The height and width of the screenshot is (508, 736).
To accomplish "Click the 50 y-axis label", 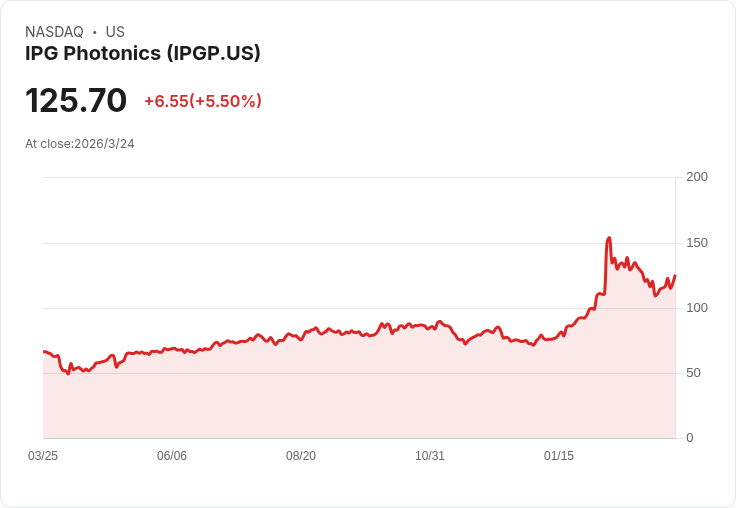I will tap(693, 373).
